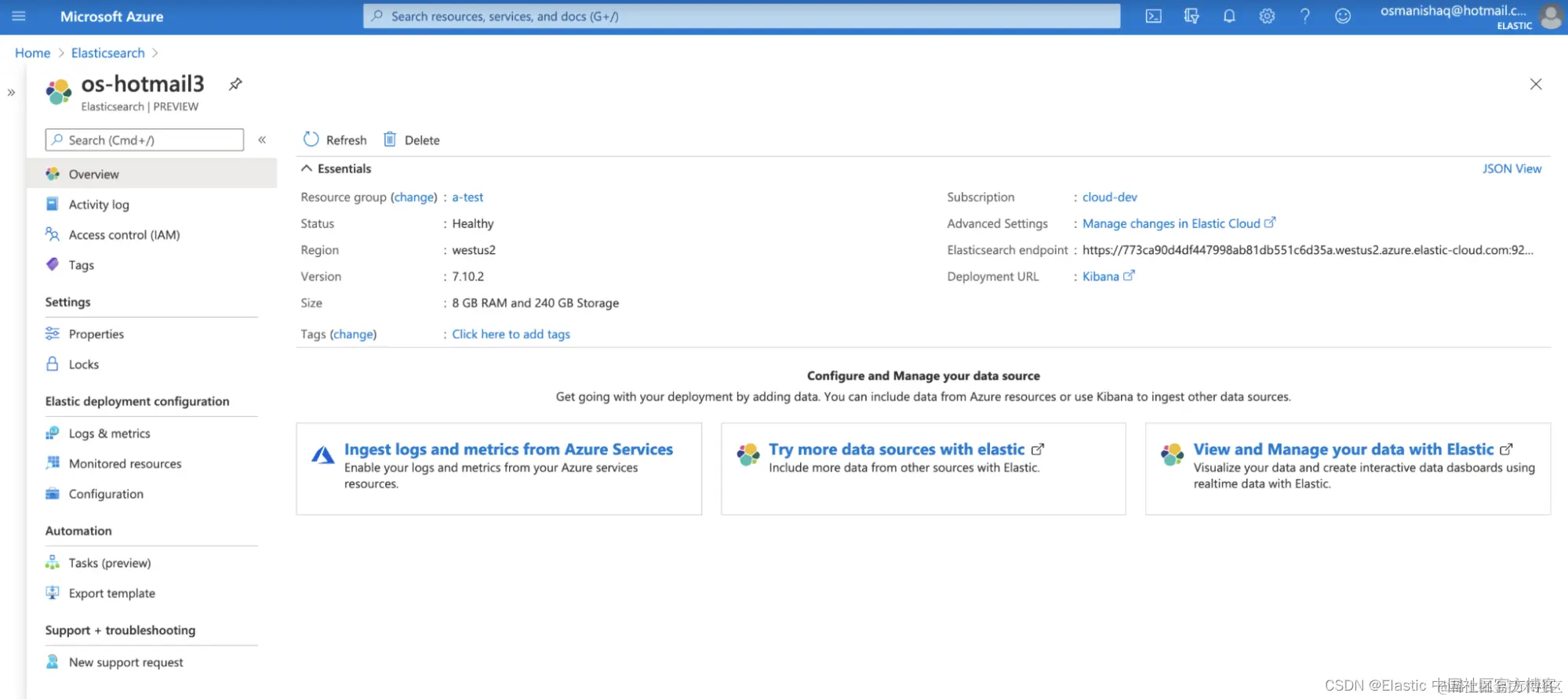1568x700 pixels.
Task: Click the Export template icon
Action: [x=53, y=593]
